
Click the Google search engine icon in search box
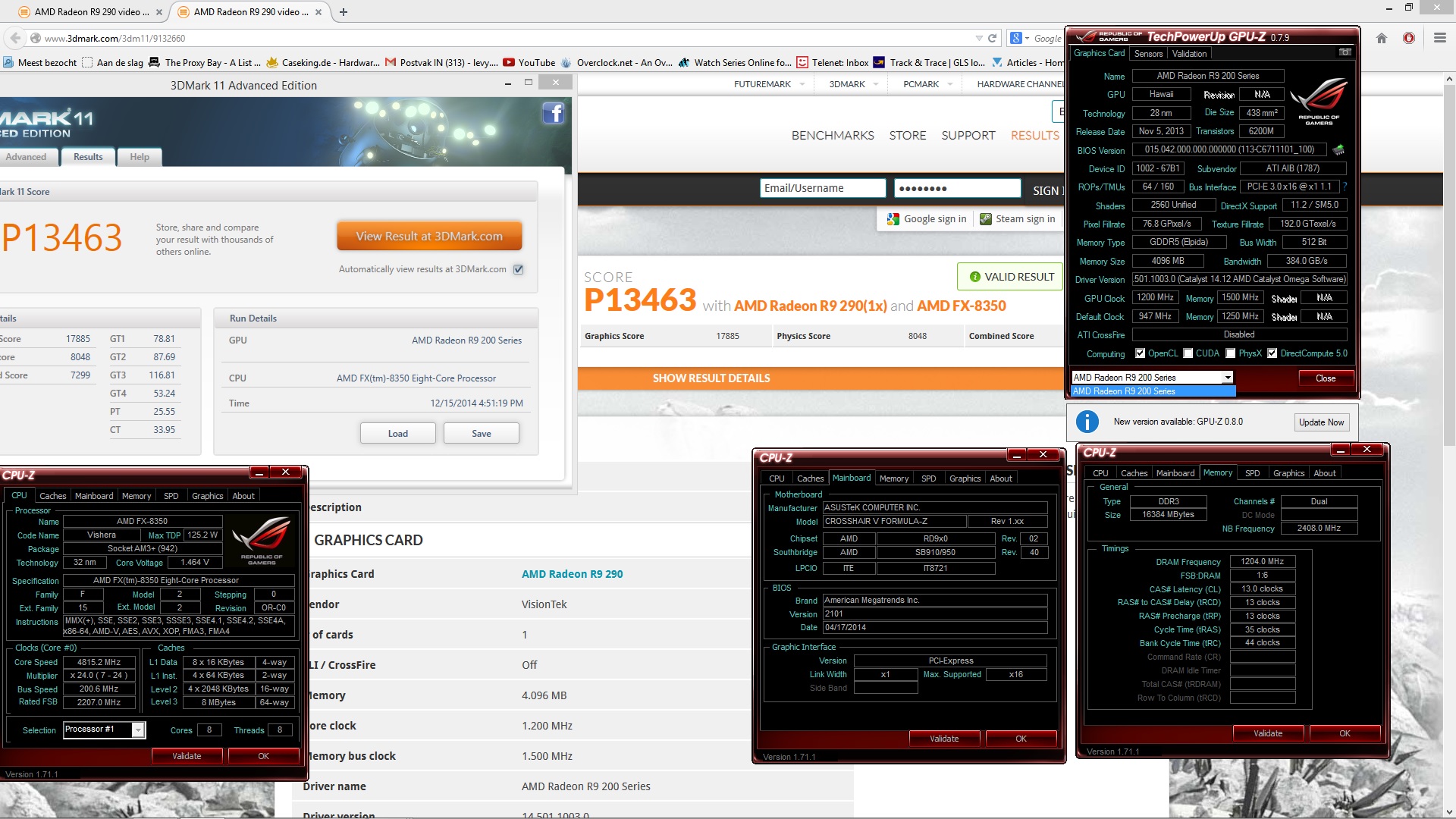(x=1016, y=38)
